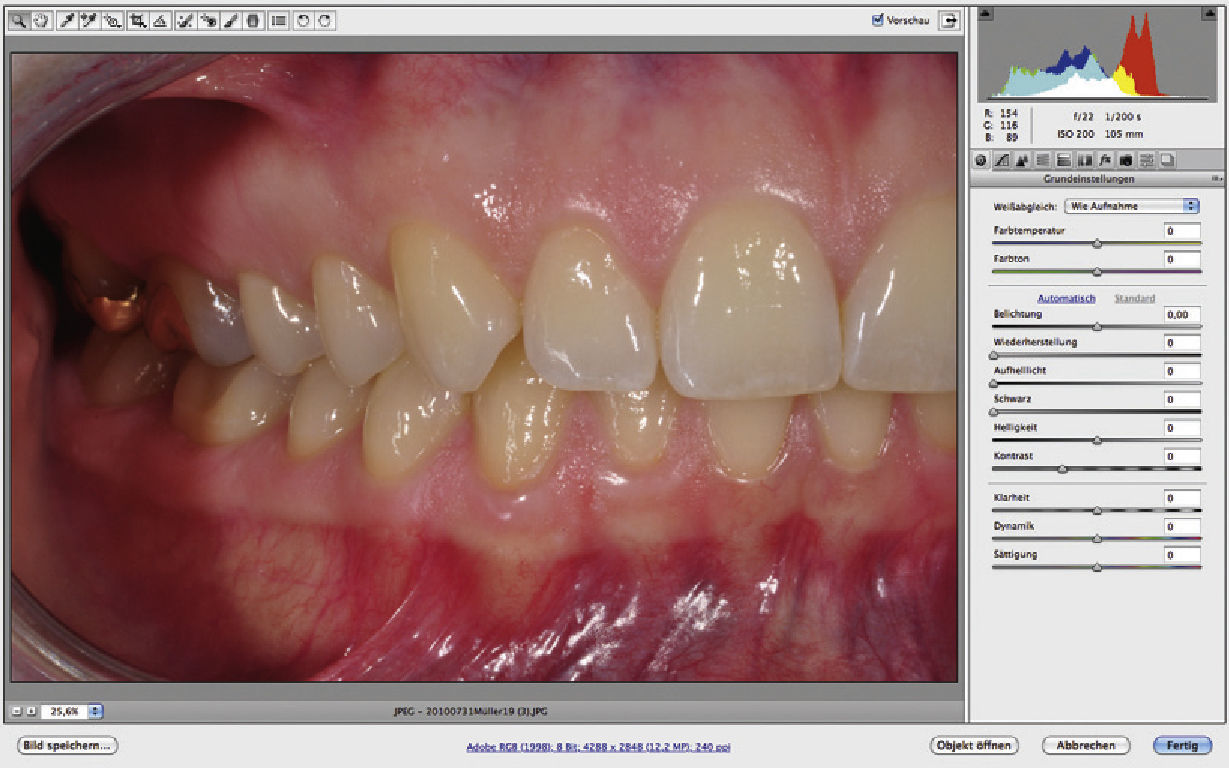This screenshot has height=768, width=1229.
Task: Open the Camera Calibration tab
Action: [x=1126, y=160]
